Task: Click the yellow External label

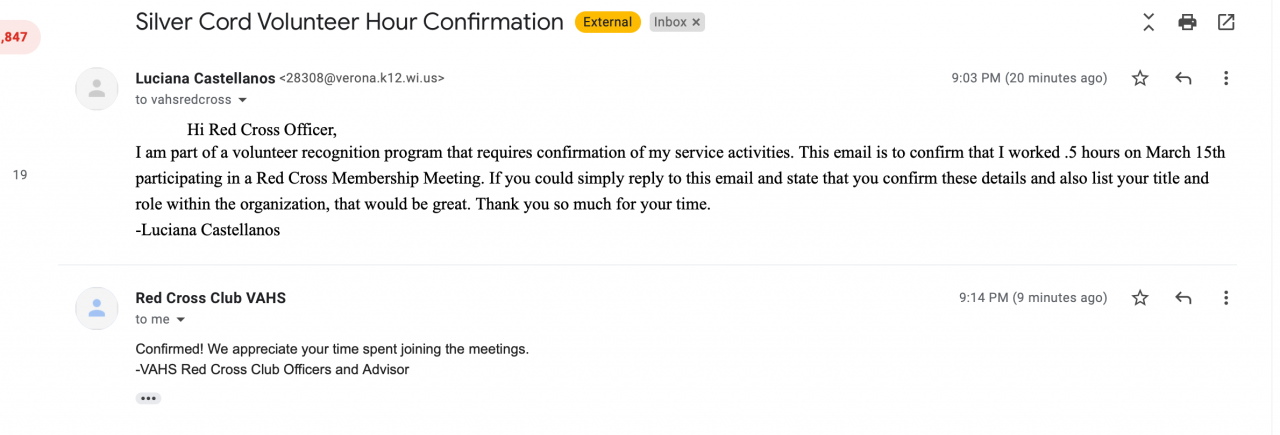Action: pyautogui.click(x=607, y=22)
